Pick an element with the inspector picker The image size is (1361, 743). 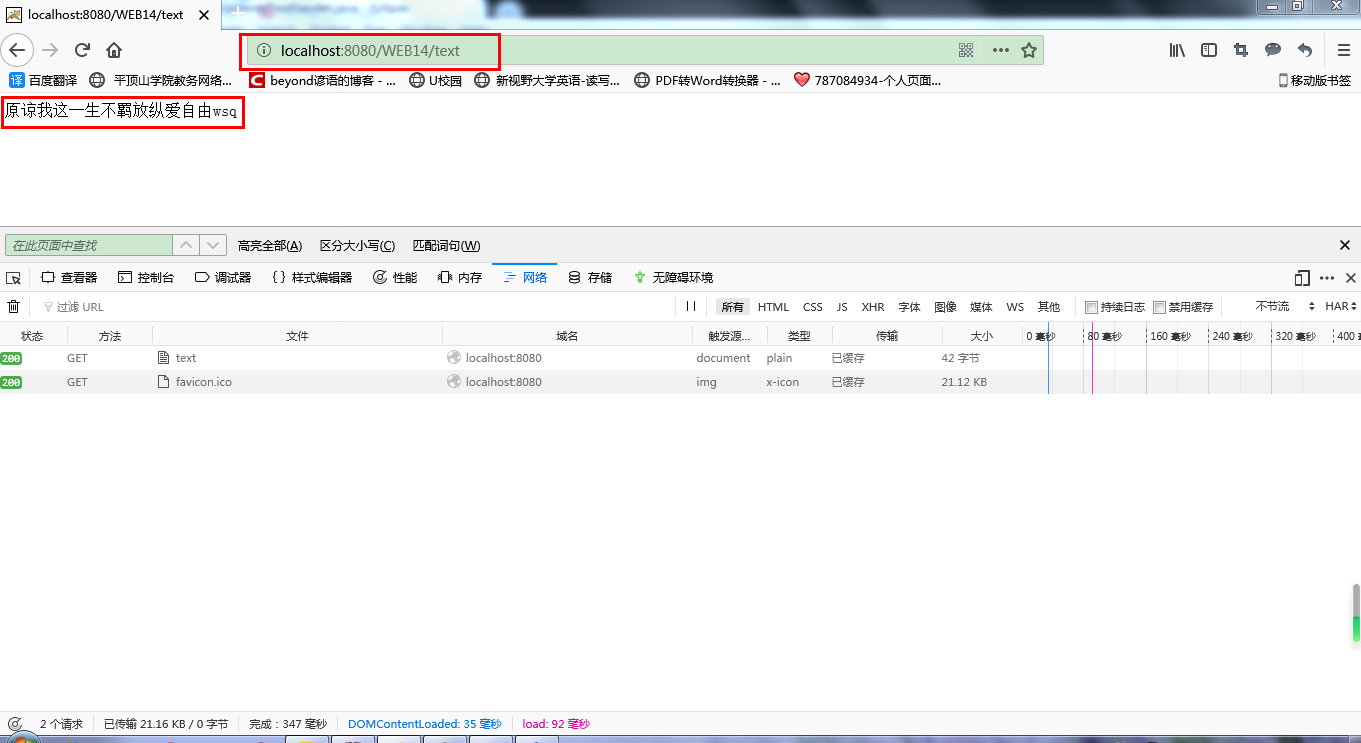coord(14,278)
